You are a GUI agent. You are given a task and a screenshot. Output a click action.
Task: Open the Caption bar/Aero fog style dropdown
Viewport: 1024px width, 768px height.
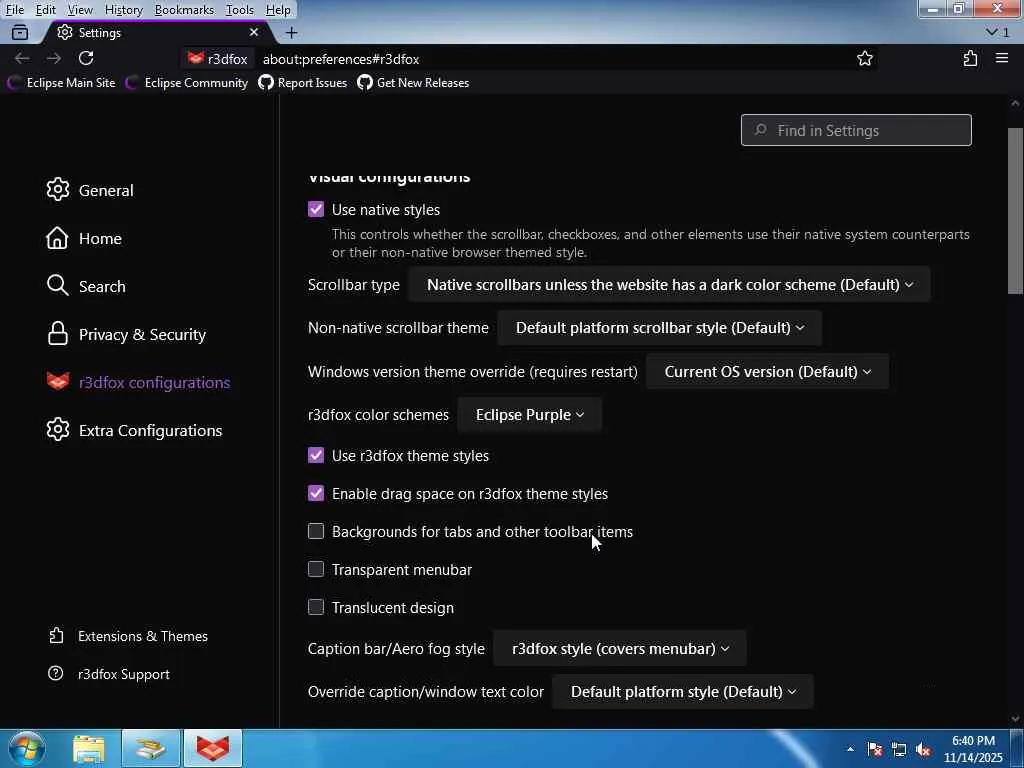pos(620,648)
